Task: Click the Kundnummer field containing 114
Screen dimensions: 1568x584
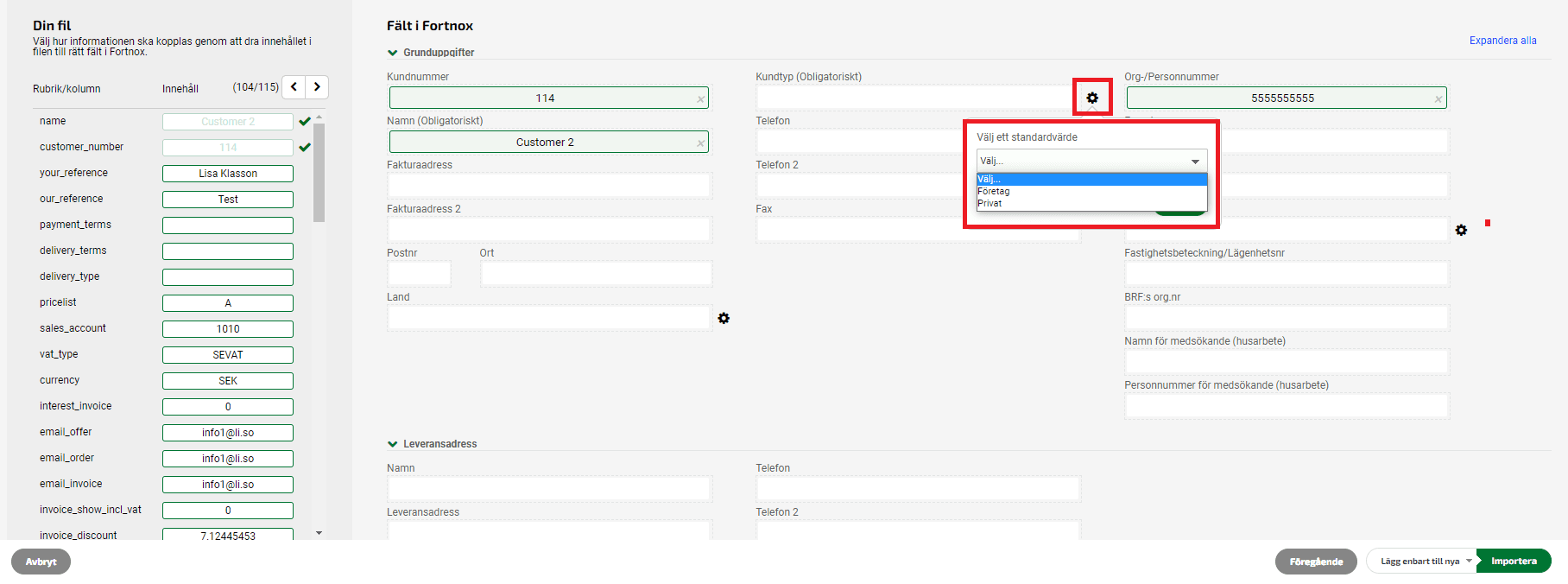Action: tap(549, 98)
